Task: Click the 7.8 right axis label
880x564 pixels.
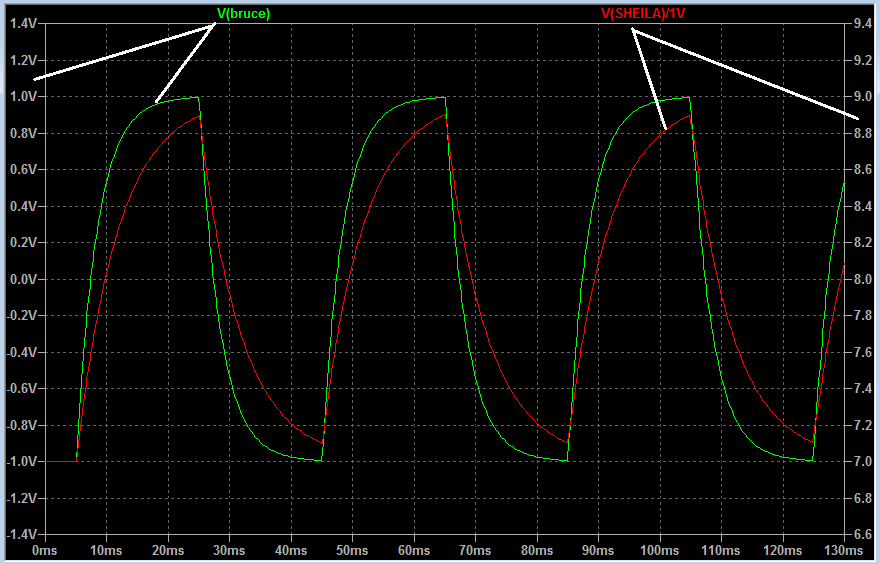Action: pos(863,315)
